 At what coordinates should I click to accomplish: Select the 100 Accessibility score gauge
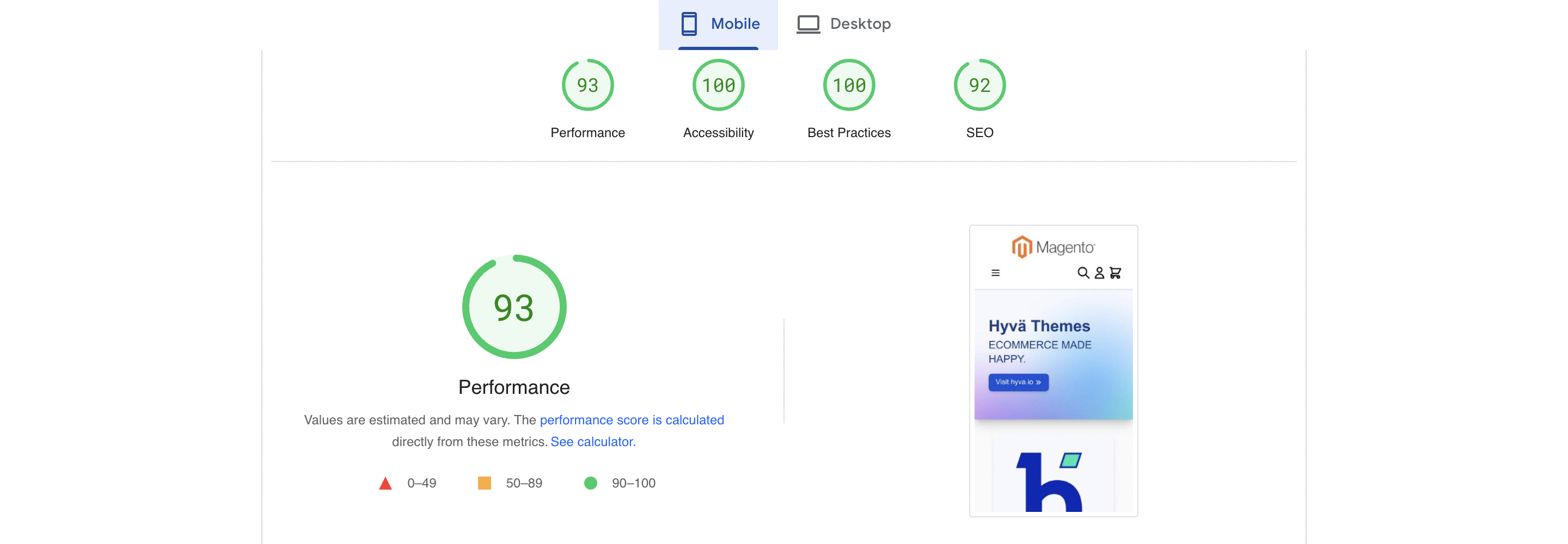(718, 85)
